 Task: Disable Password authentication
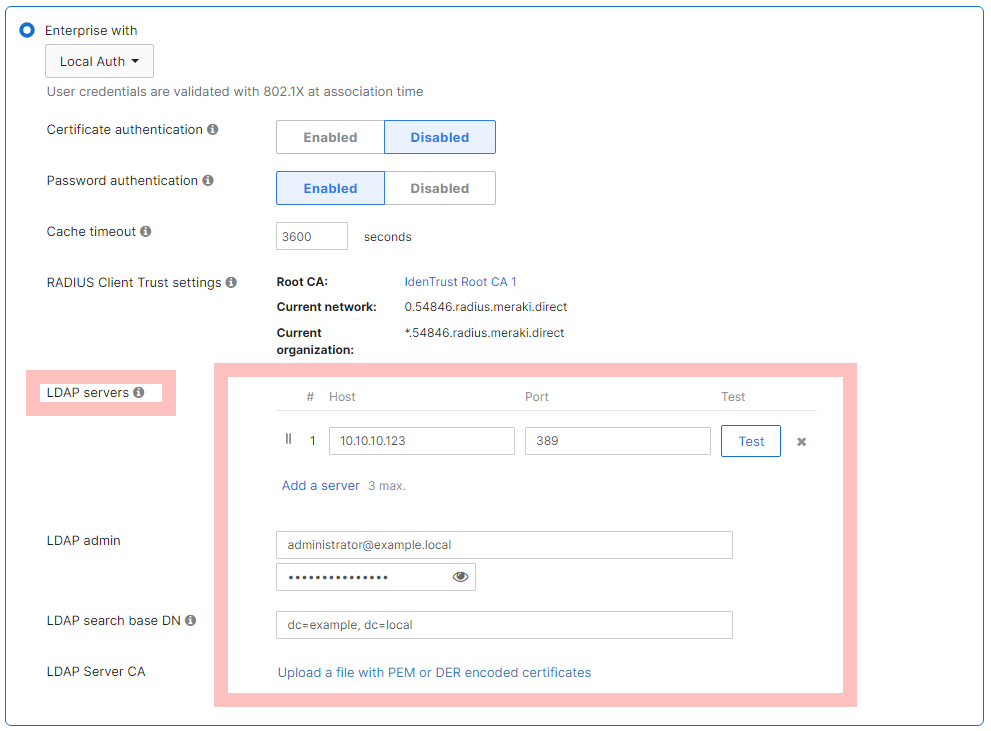[440, 188]
